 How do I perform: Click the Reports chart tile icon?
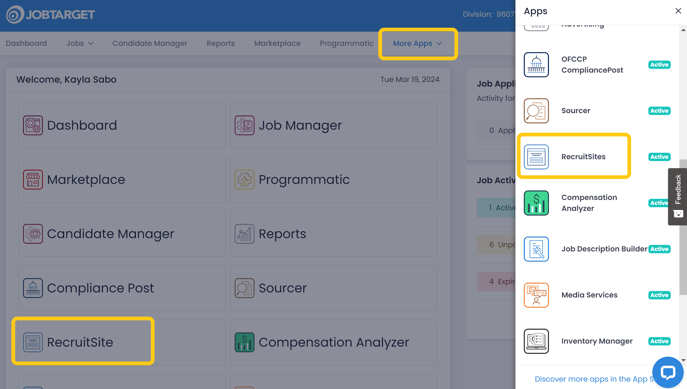244,234
